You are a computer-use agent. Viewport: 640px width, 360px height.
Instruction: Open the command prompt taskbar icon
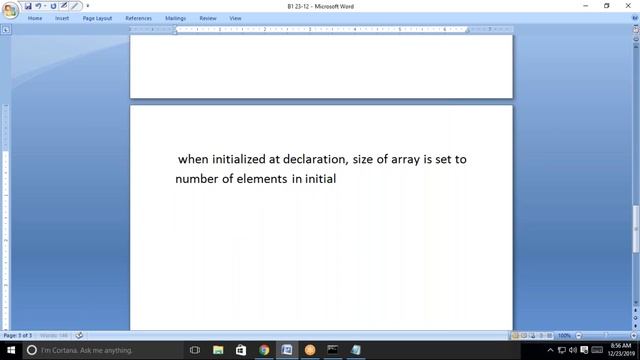pos(333,350)
